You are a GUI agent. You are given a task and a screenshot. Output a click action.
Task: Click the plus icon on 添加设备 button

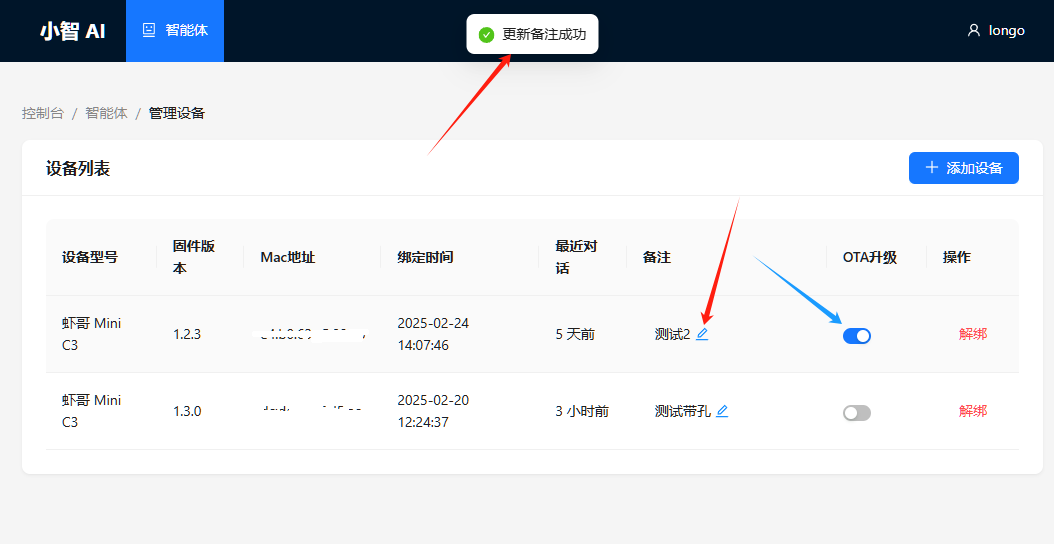tap(932, 168)
